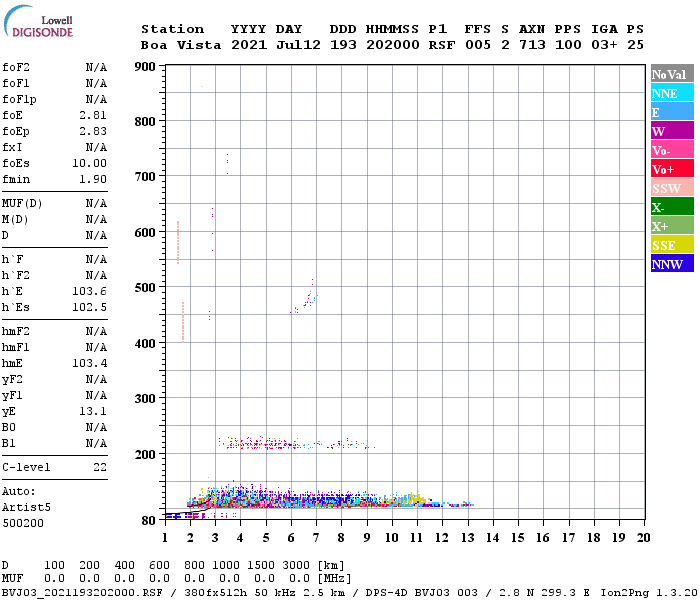Select the NNE cyan legend swatch
The height and width of the screenshot is (600, 700).
tap(672, 93)
